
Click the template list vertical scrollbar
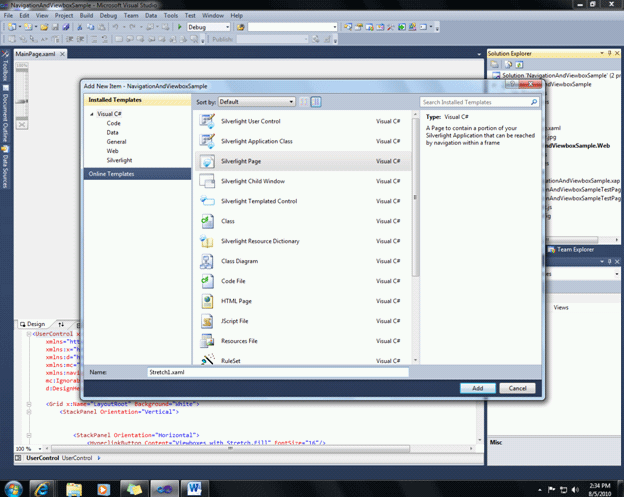(415, 199)
